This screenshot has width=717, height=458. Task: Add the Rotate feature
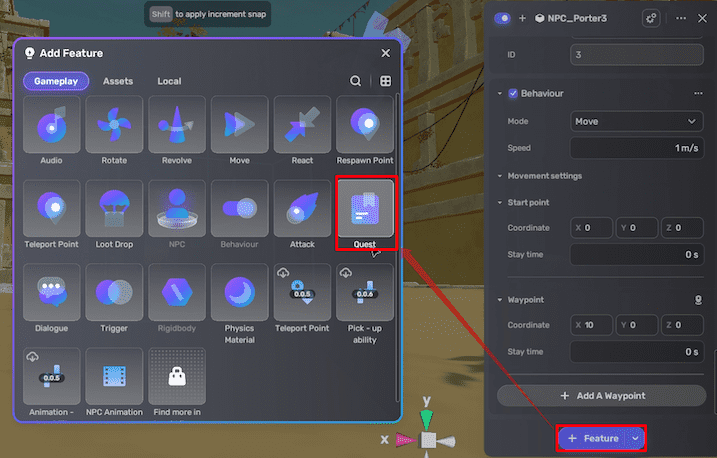tap(114, 125)
